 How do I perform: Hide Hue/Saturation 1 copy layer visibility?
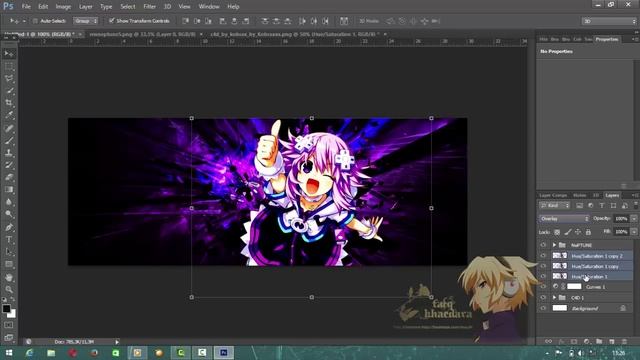click(543, 266)
